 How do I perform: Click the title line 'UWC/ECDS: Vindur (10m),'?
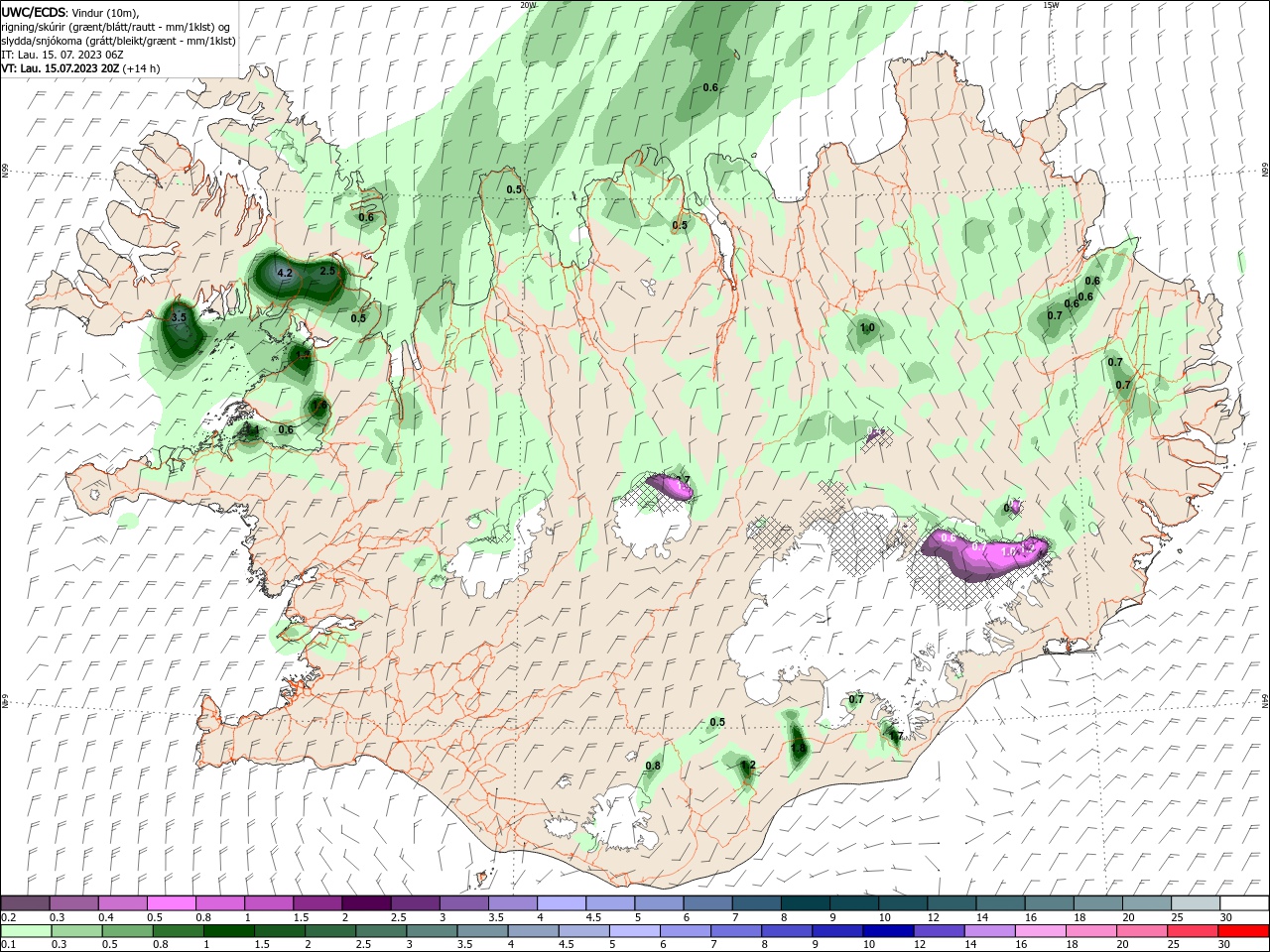[x=70, y=12]
